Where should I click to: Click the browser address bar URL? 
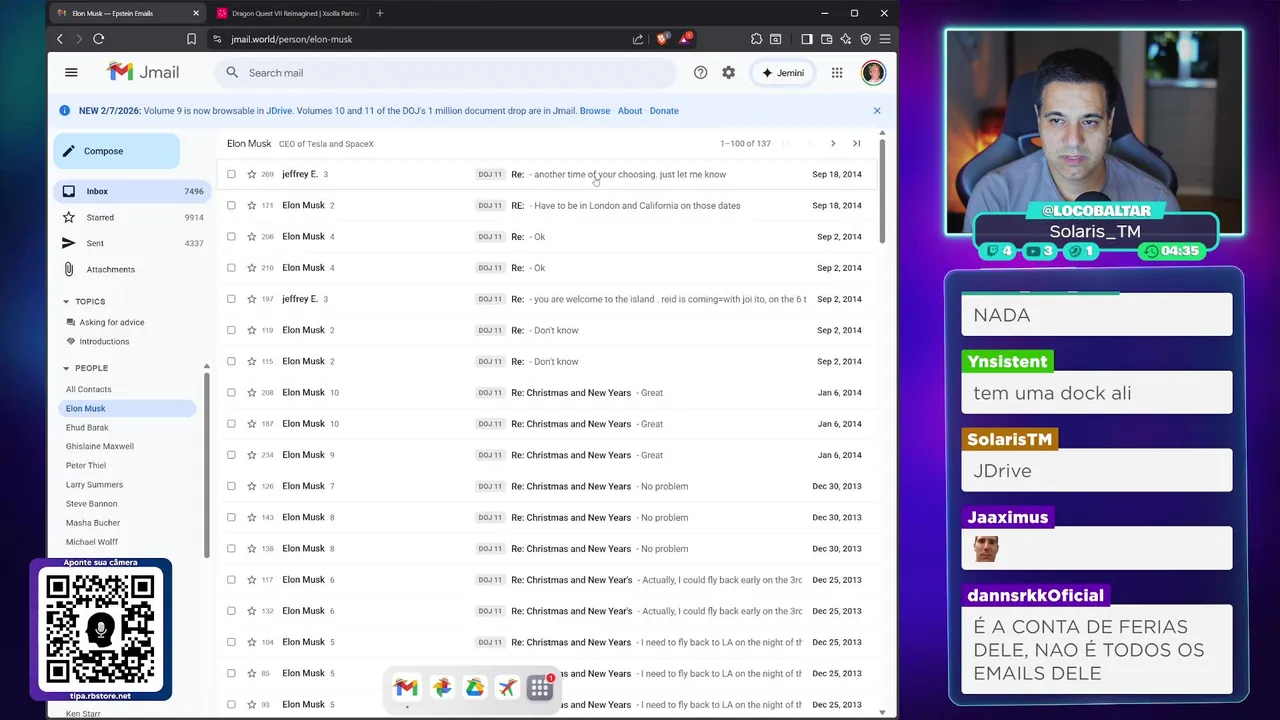[x=291, y=39]
